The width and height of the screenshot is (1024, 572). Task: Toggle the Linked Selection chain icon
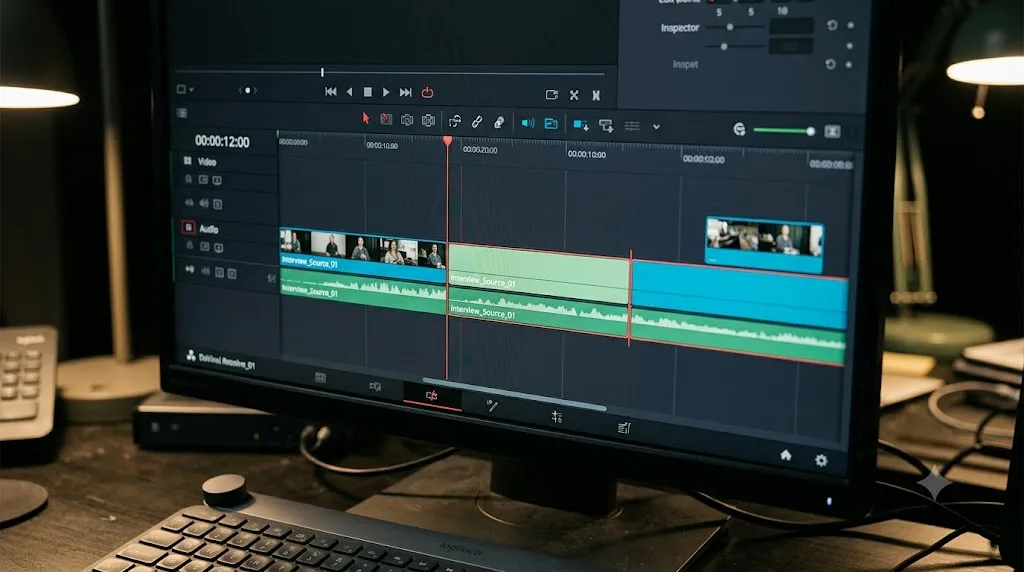(477, 121)
